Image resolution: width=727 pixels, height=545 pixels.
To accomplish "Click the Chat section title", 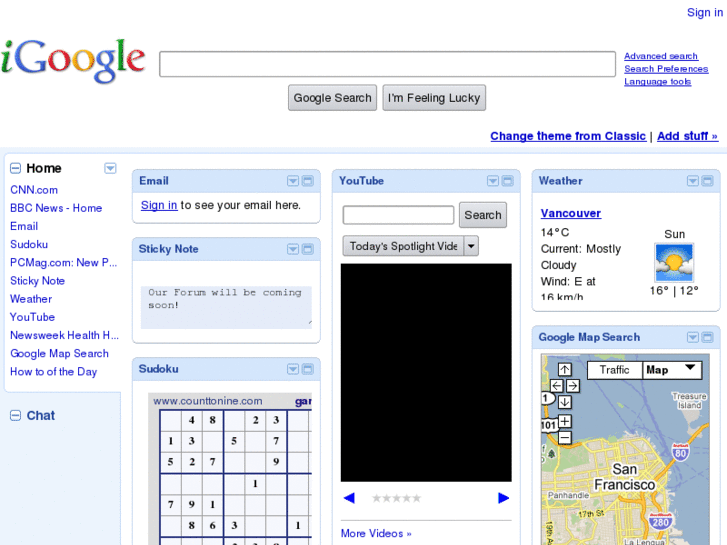I will click(40, 416).
